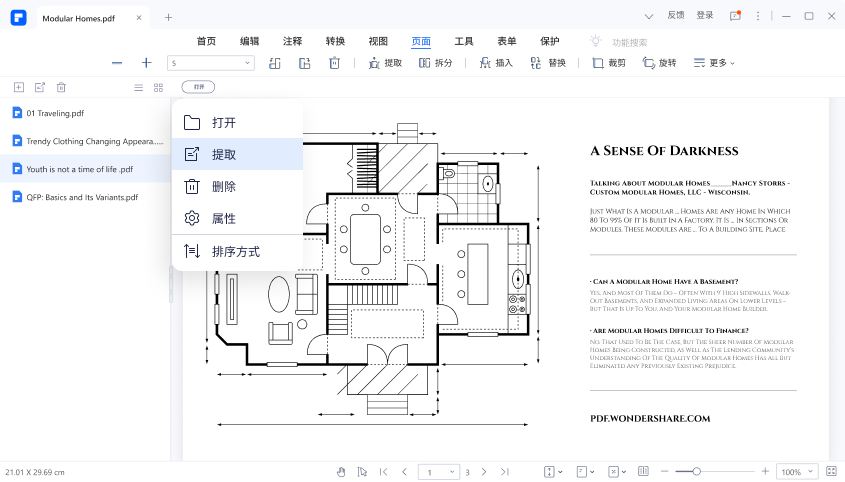This screenshot has height=482, width=845.
Task: Go to the previous page
Action: click(404, 471)
